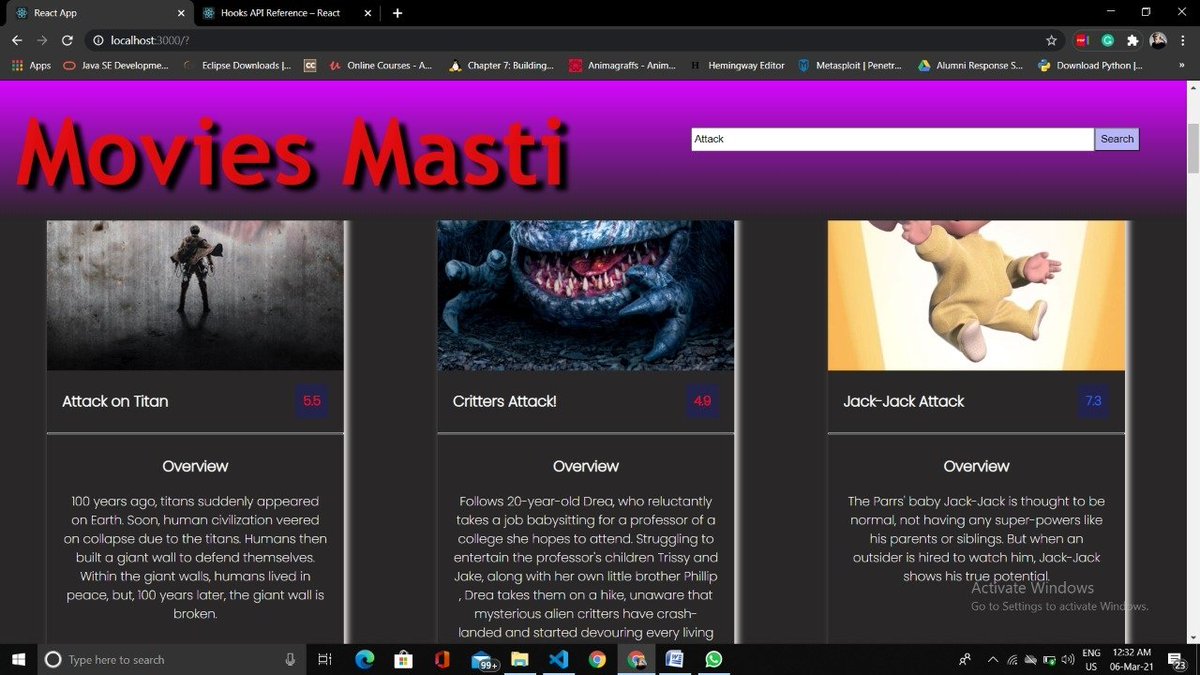Image resolution: width=1200 pixels, height=675 pixels.
Task: Click the Search button
Action: point(1117,139)
